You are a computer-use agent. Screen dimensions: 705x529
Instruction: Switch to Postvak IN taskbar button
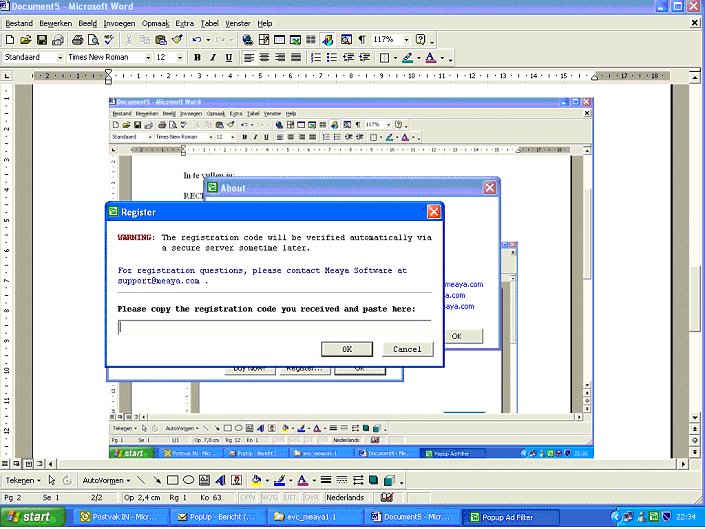tap(122, 517)
